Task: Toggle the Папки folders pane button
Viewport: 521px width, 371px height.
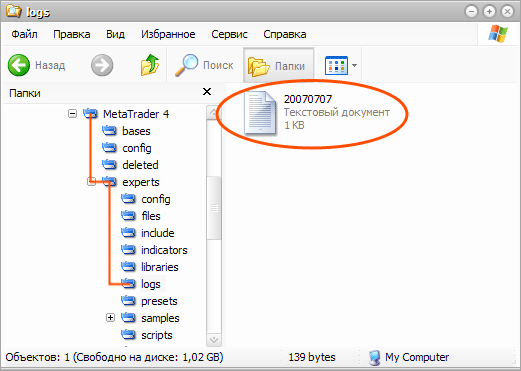Action: coord(278,65)
